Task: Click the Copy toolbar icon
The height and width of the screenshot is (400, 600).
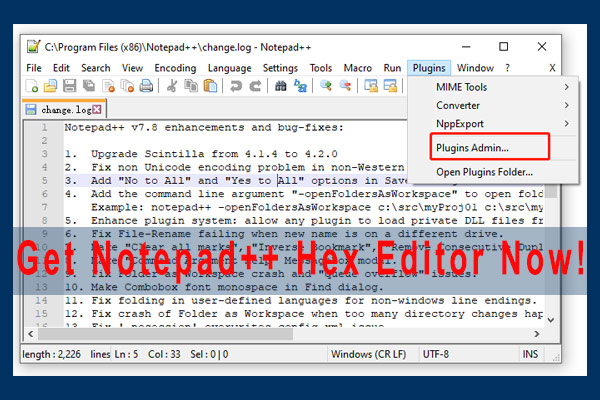Action: point(191,86)
